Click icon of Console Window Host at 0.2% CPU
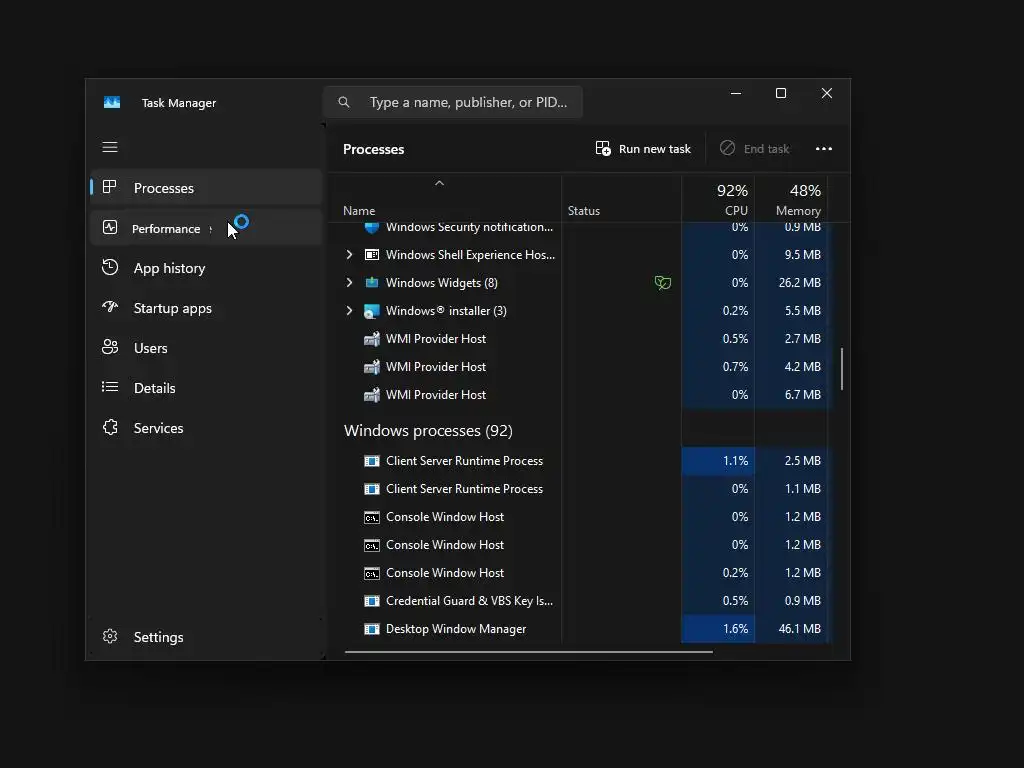The image size is (1024, 768). (372, 573)
